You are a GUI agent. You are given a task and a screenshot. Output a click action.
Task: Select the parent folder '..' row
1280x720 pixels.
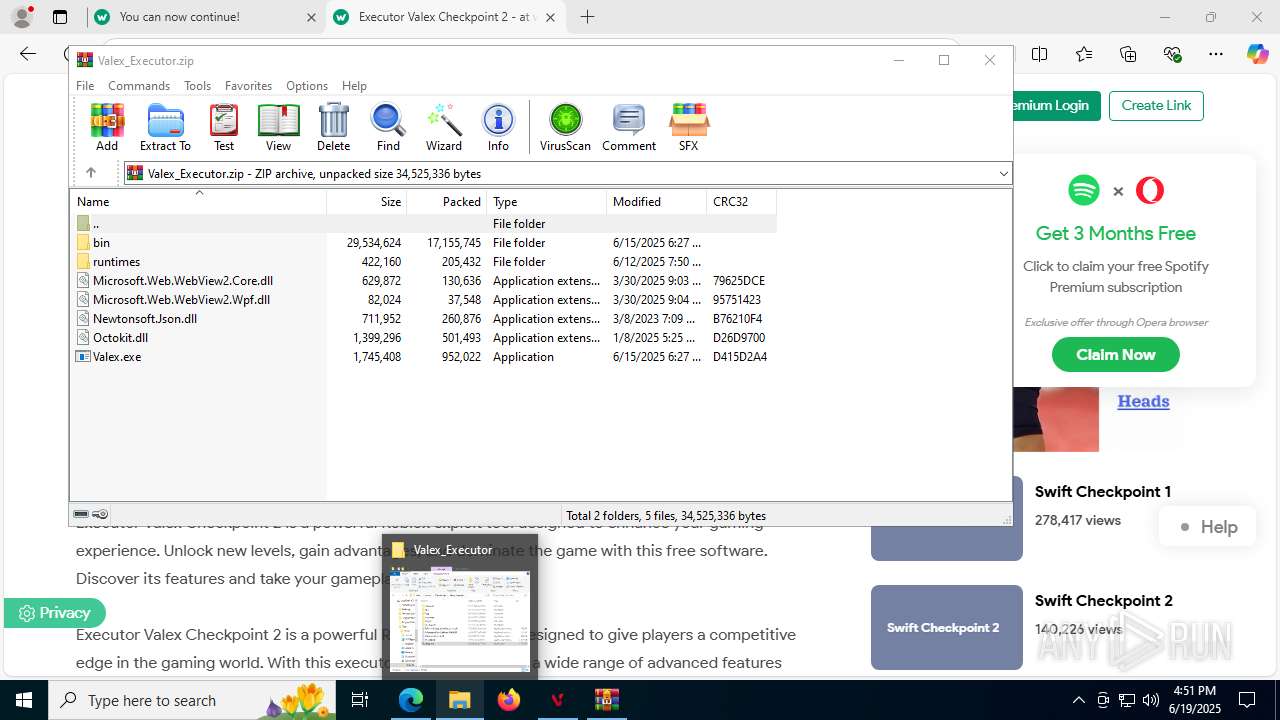pos(423,223)
